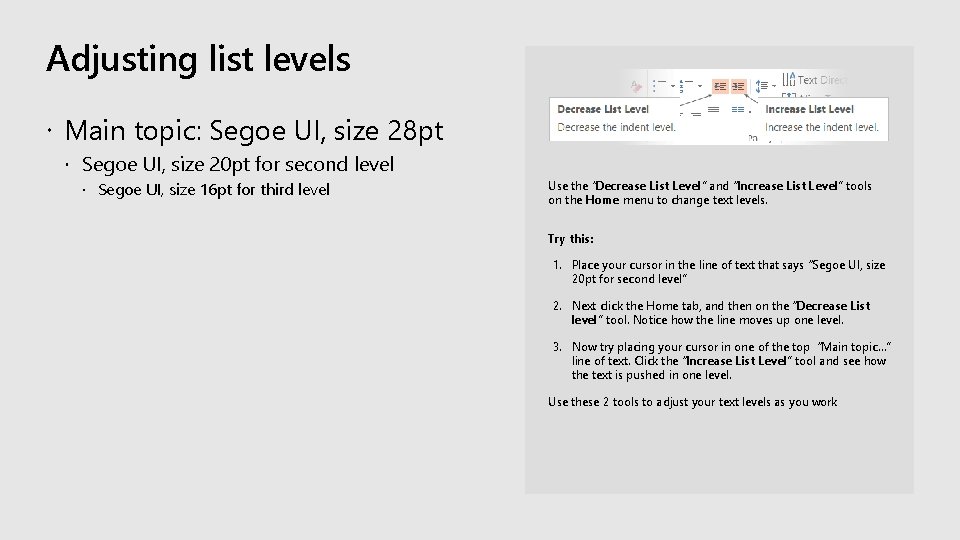This screenshot has width=960, height=540.
Task: Click the Decrease List Level tooltip title
Action: pos(603,109)
